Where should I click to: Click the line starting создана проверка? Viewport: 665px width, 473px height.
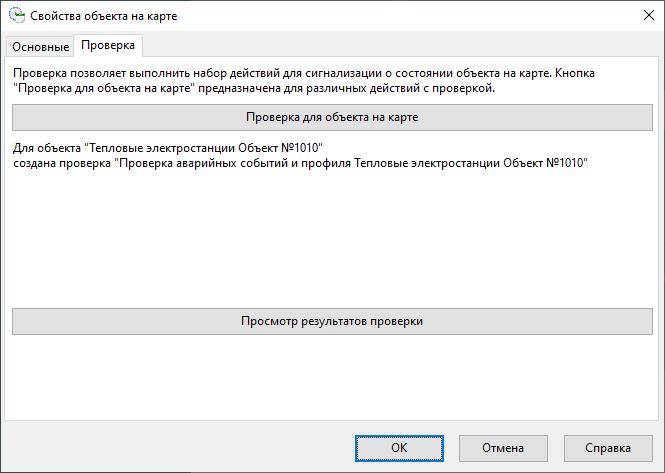[x=298, y=163]
